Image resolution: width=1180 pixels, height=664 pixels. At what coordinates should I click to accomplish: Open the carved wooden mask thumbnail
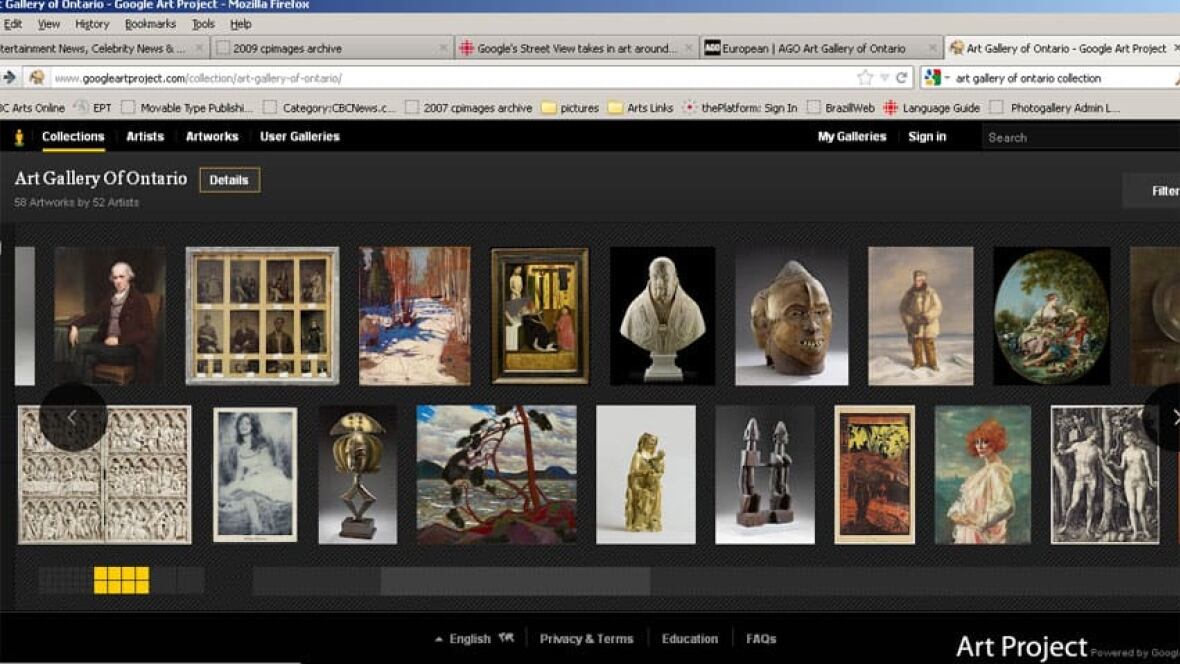pos(792,315)
